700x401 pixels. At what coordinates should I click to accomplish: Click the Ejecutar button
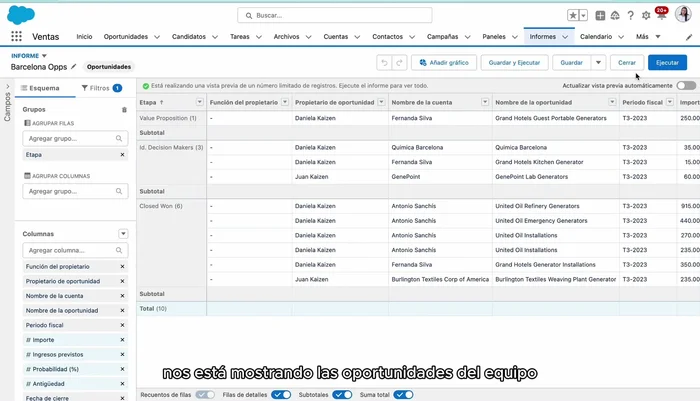[x=666, y=62]
